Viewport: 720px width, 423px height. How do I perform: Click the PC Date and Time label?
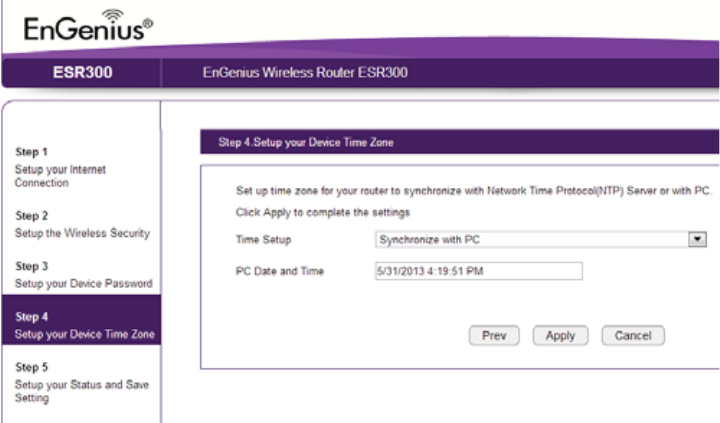tap(280, 271)
